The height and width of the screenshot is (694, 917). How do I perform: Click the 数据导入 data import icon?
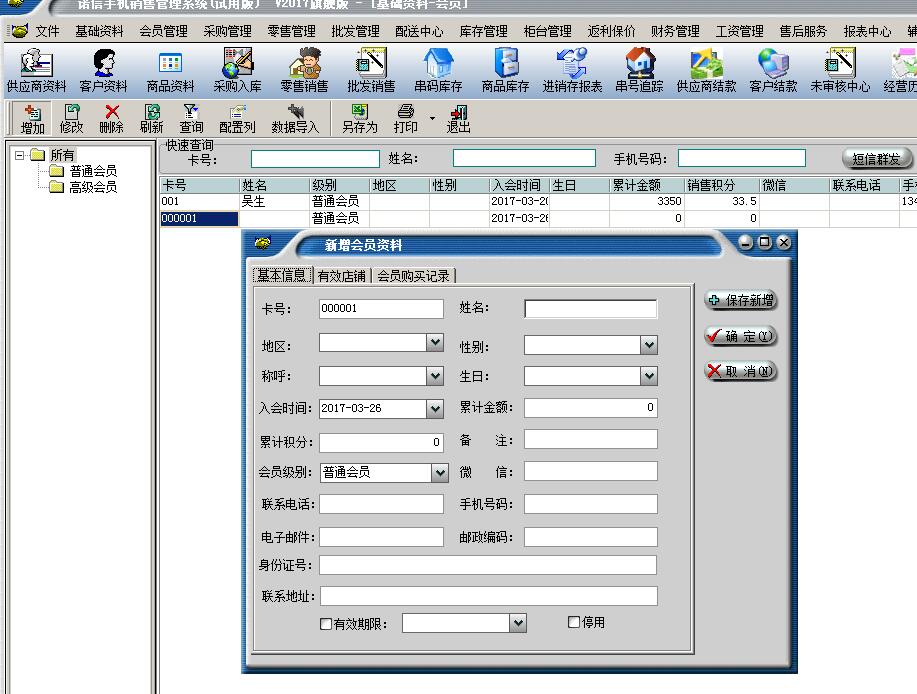pyautogui.click(x=295, y=119)
